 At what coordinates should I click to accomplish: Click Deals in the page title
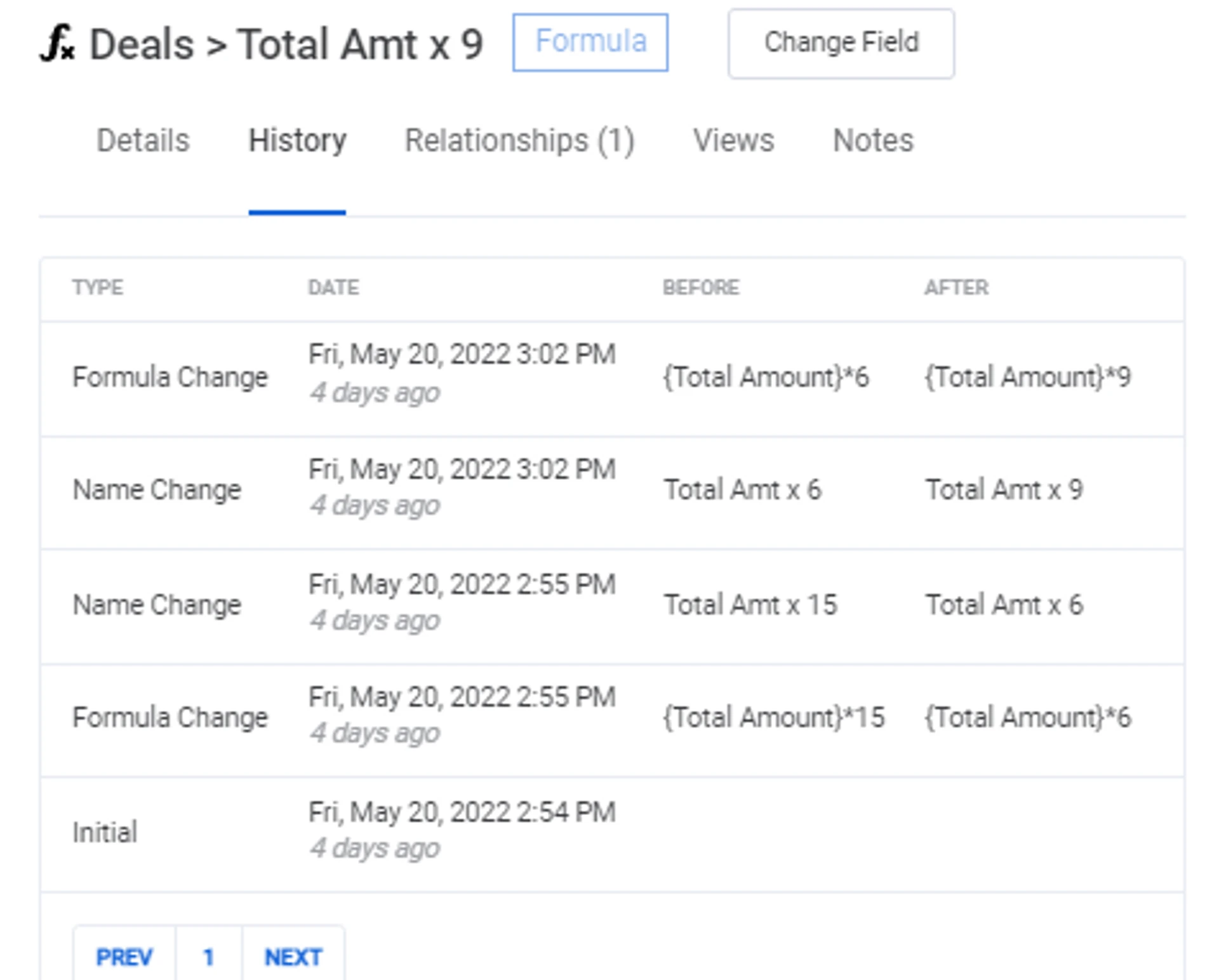point(142,44)
